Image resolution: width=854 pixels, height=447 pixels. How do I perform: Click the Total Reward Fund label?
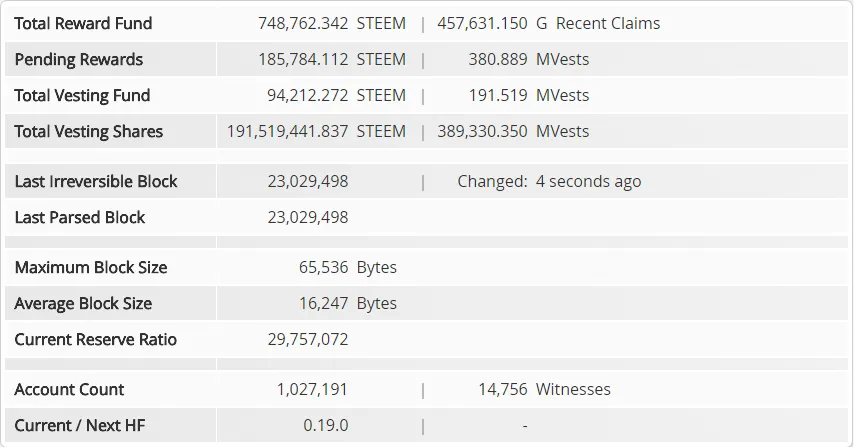pyautogui.click(x=83, y=23)
